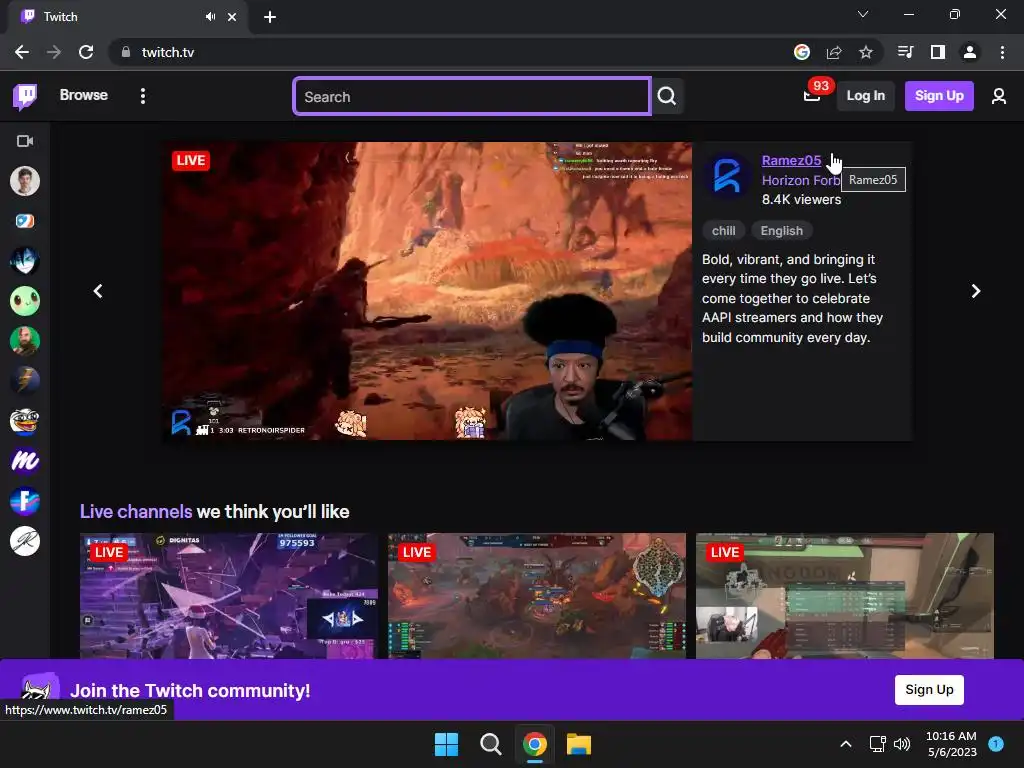Click the camera icon at sidebar top
The image size is (1024, 768).
click(25, 141)
